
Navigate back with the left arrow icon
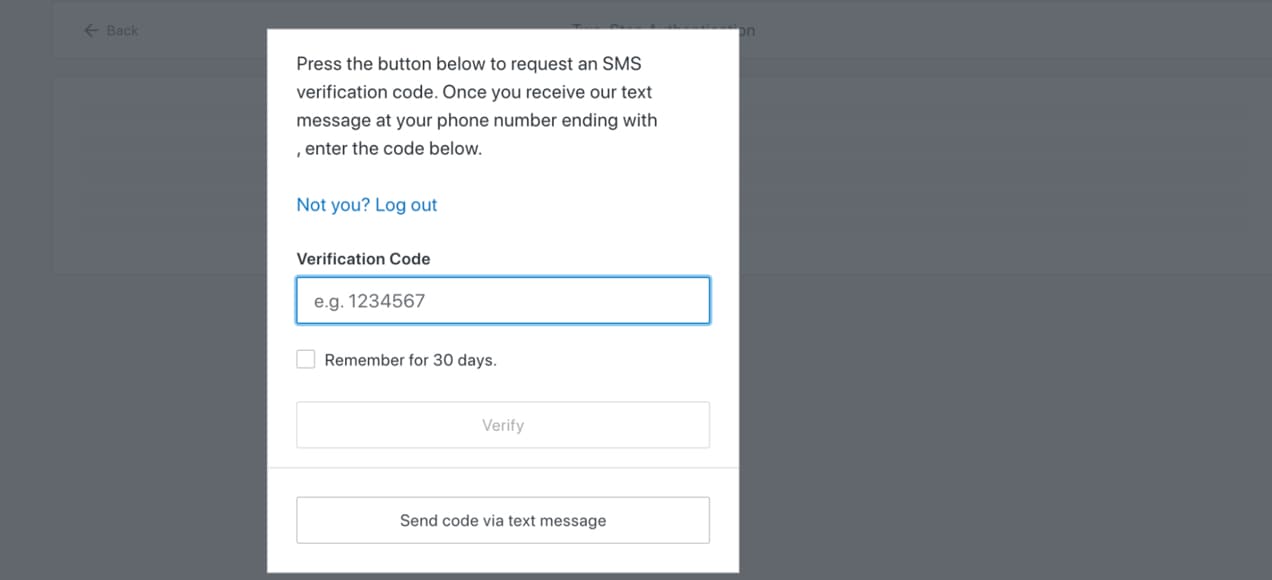click(x=91, y=30)
